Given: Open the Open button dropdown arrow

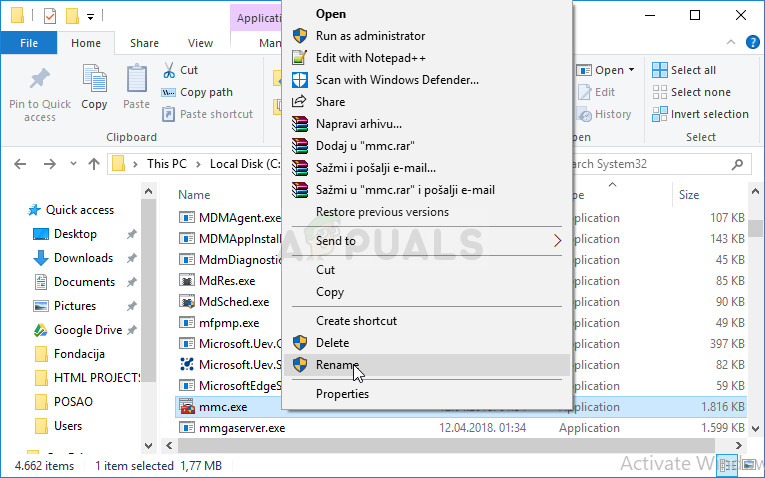Looking at the screenshot, I should coord(631,70).
